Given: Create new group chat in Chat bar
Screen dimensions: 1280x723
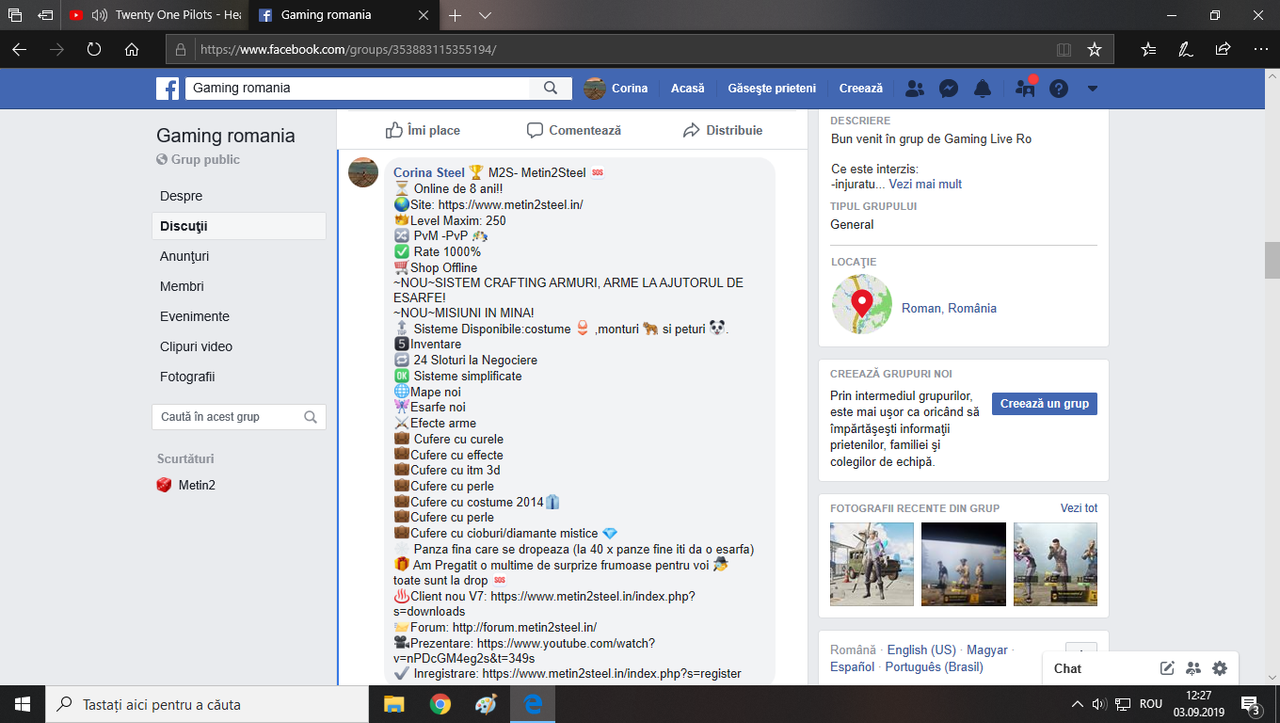Looking at the screenshot, I should [x=1193, y=668].
